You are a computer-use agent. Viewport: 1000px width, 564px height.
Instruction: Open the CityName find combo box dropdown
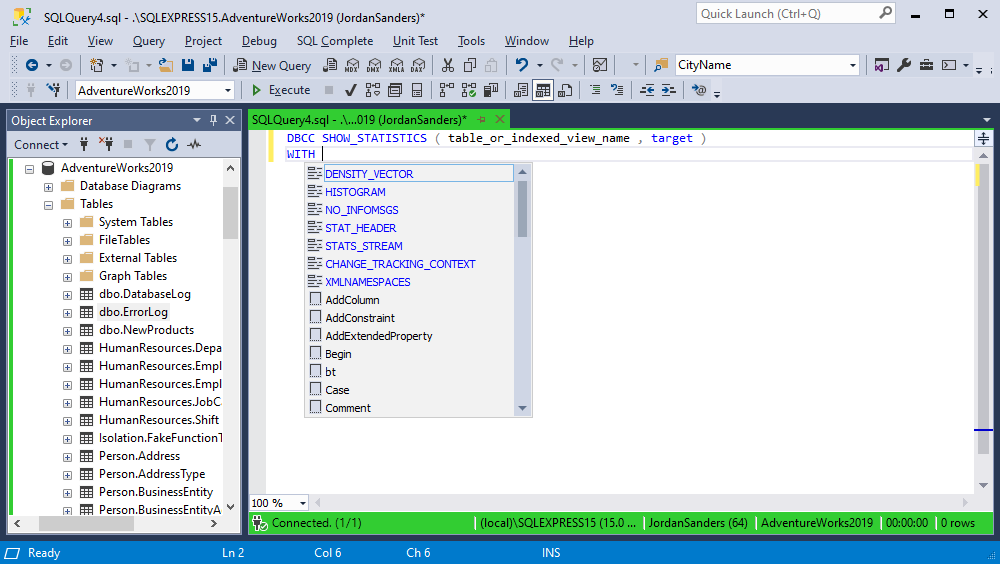pyautogui.click(x=853, y=65)
